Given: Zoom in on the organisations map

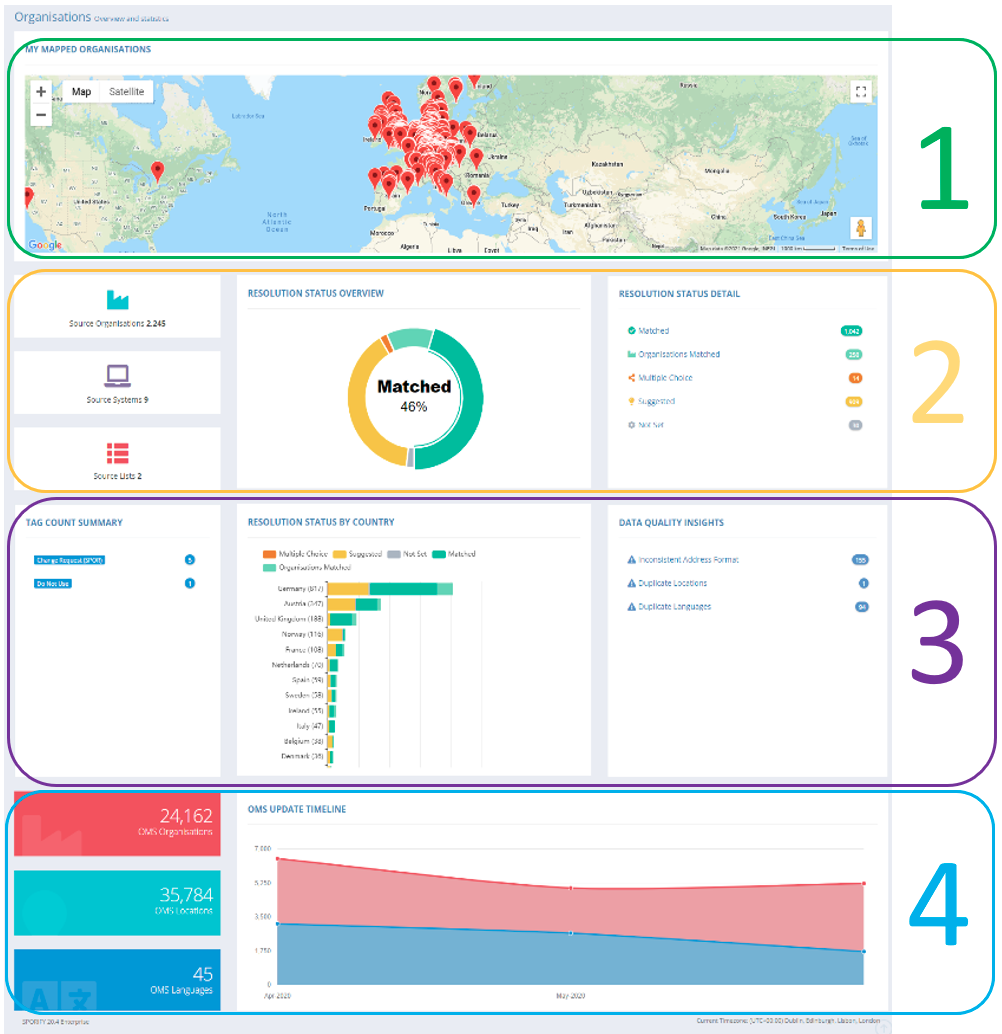Looking at the screenshot, I should pyautogui.click(x=41, y=92).
